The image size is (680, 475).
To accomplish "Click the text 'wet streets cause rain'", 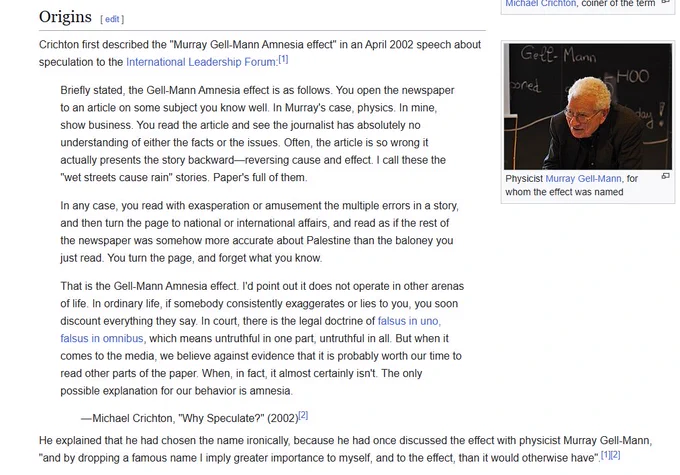I will (x=116, y=177).
